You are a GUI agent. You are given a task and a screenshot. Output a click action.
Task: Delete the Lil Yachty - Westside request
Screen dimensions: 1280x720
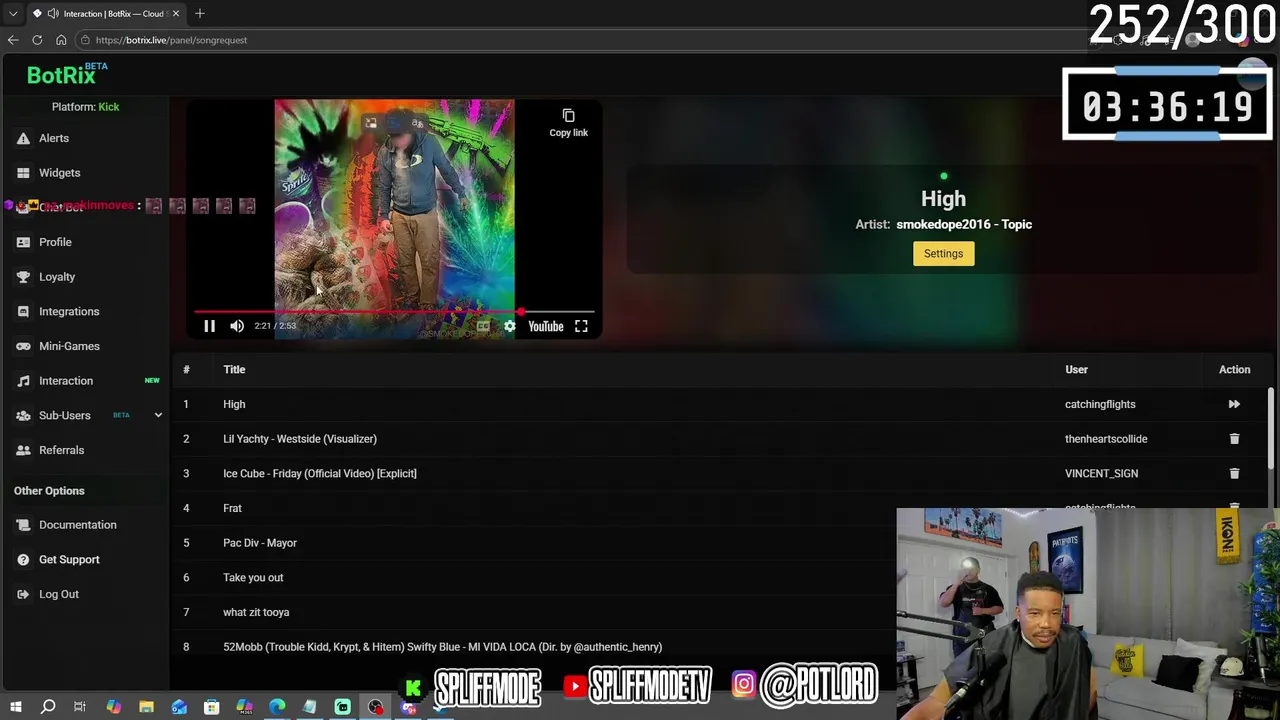(x=1234, y=439)
